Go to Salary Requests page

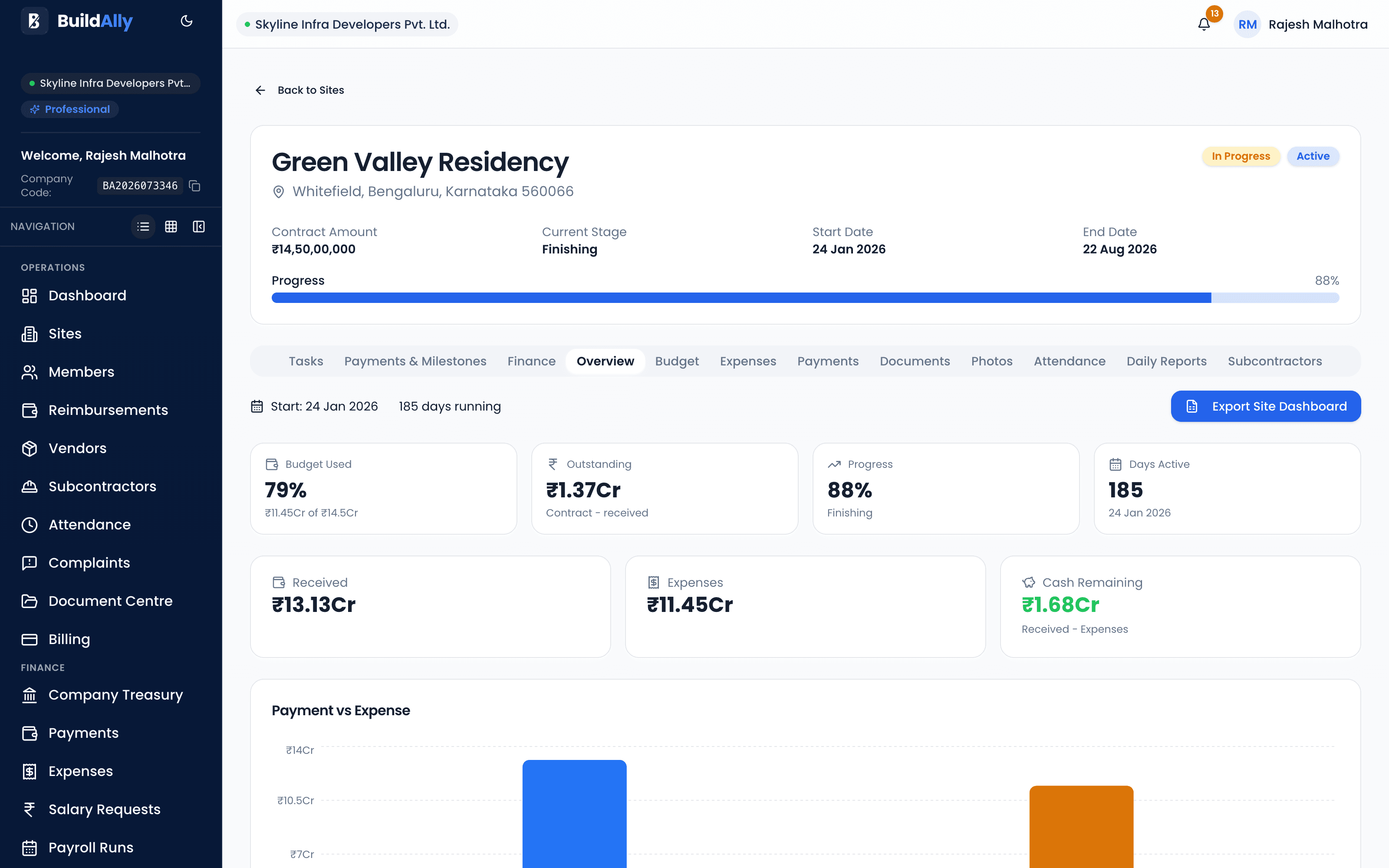tap(111, 809)
